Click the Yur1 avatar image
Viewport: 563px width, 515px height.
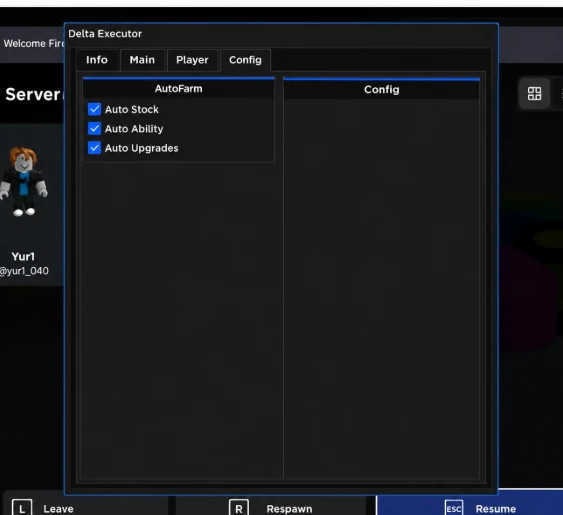pos(23,181)
